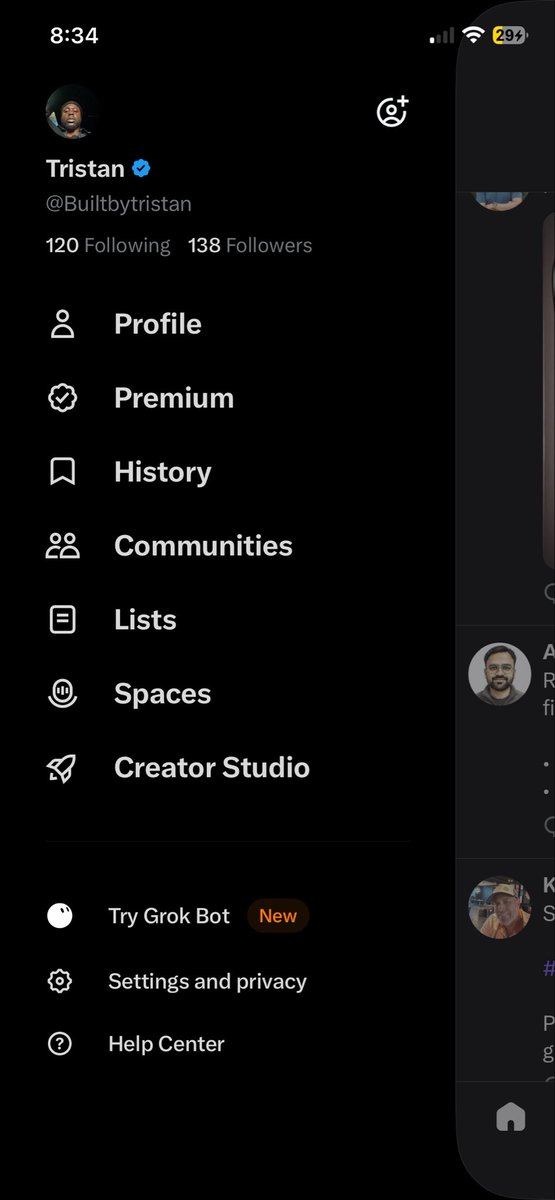Image resolution: width=555 pixels, height=1200 pixels.
Task: Tap the add account icon with plus
Action: click(x=392, y=111)
